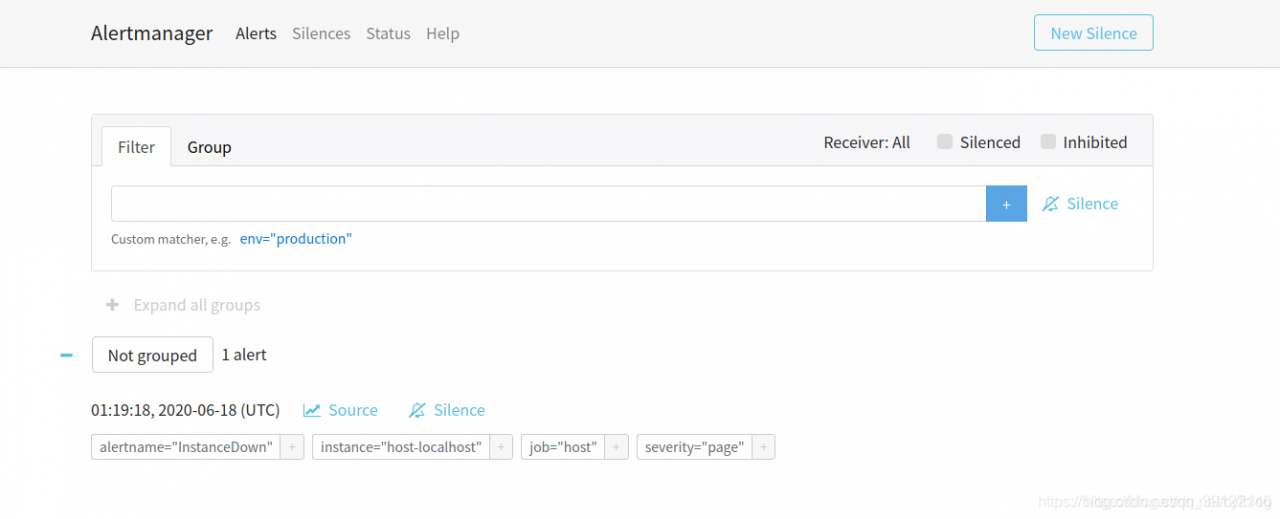Click the plus icon beside severity="page" label
Viewport: 1280px width, 519px height.
click(764, 447)
